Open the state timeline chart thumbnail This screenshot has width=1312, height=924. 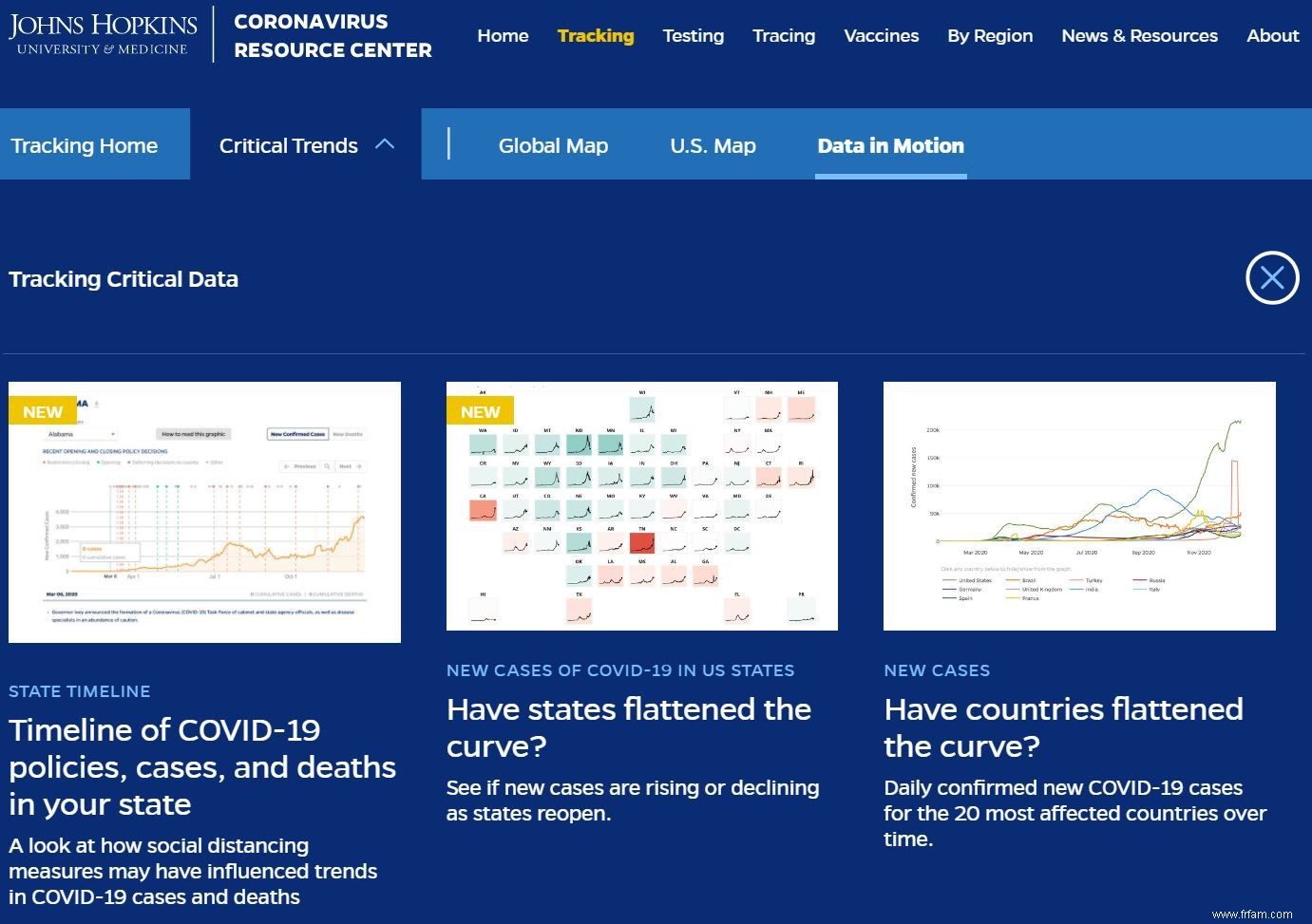pos(204,512)
